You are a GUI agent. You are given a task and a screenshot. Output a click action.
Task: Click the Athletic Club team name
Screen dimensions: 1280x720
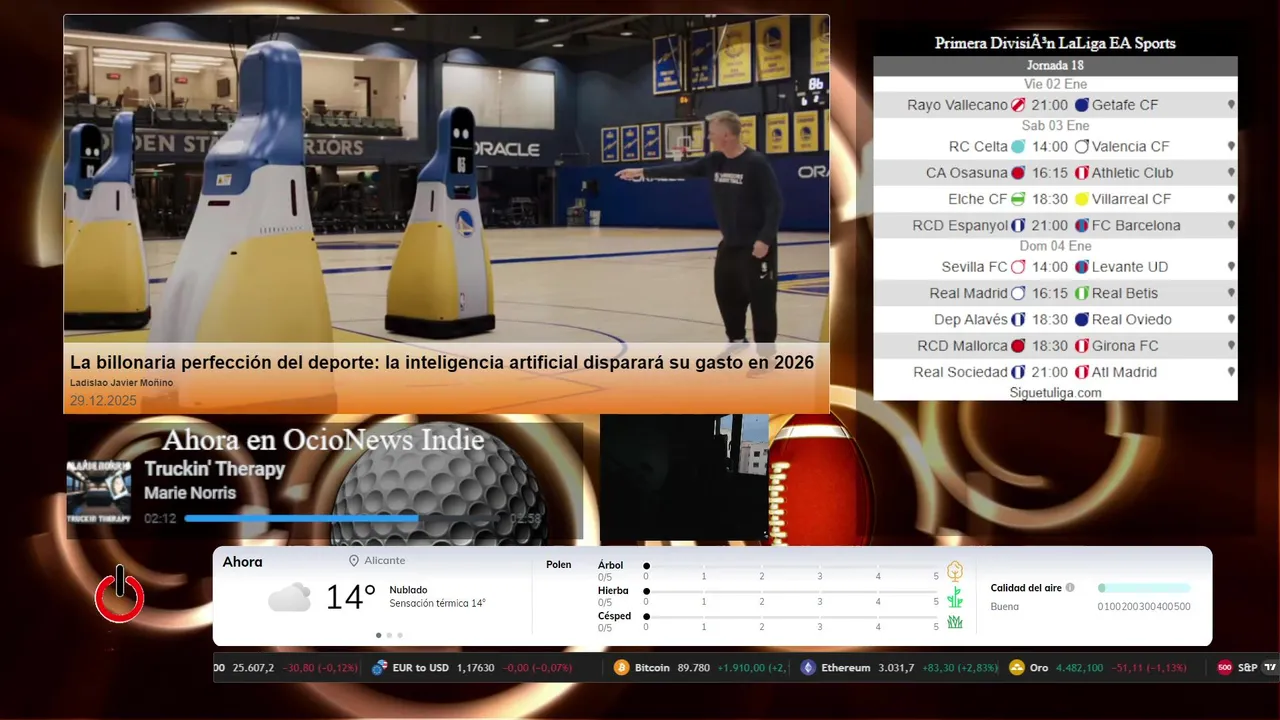[1133, 173]
